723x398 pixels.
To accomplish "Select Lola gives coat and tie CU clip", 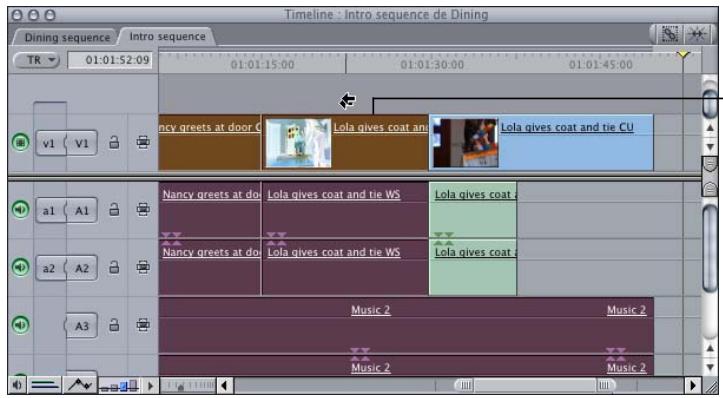I will 541,143.
